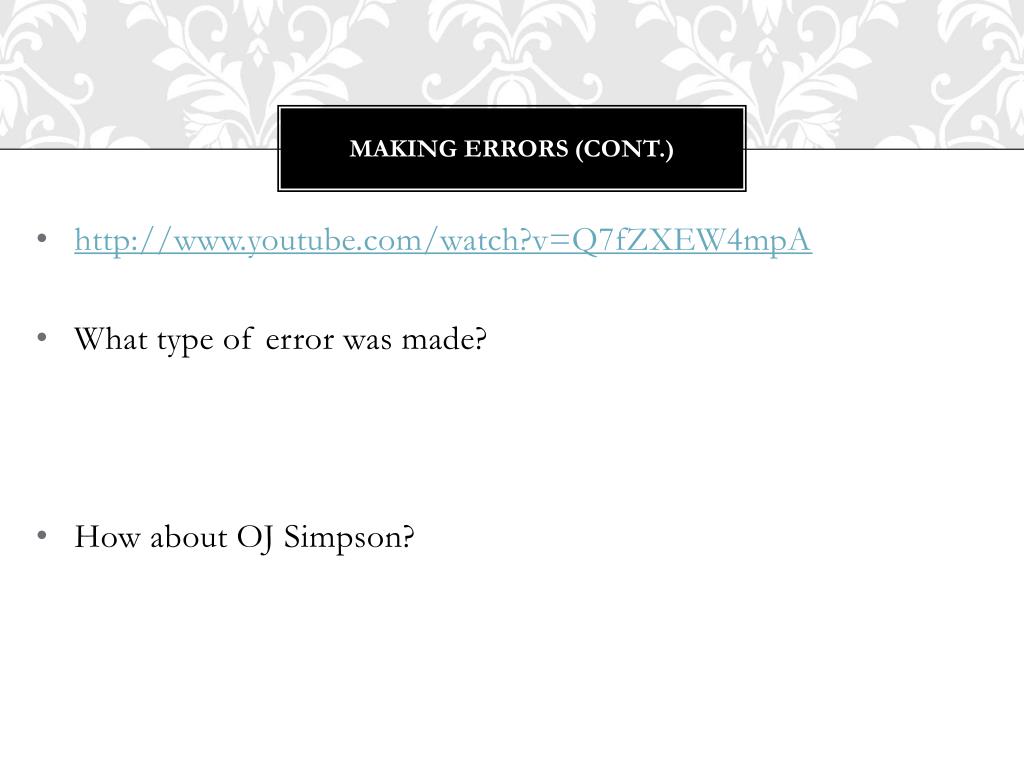Select the 'Making Errors (Cont.)' title box
1024x768 pixels.
[511, 148]
